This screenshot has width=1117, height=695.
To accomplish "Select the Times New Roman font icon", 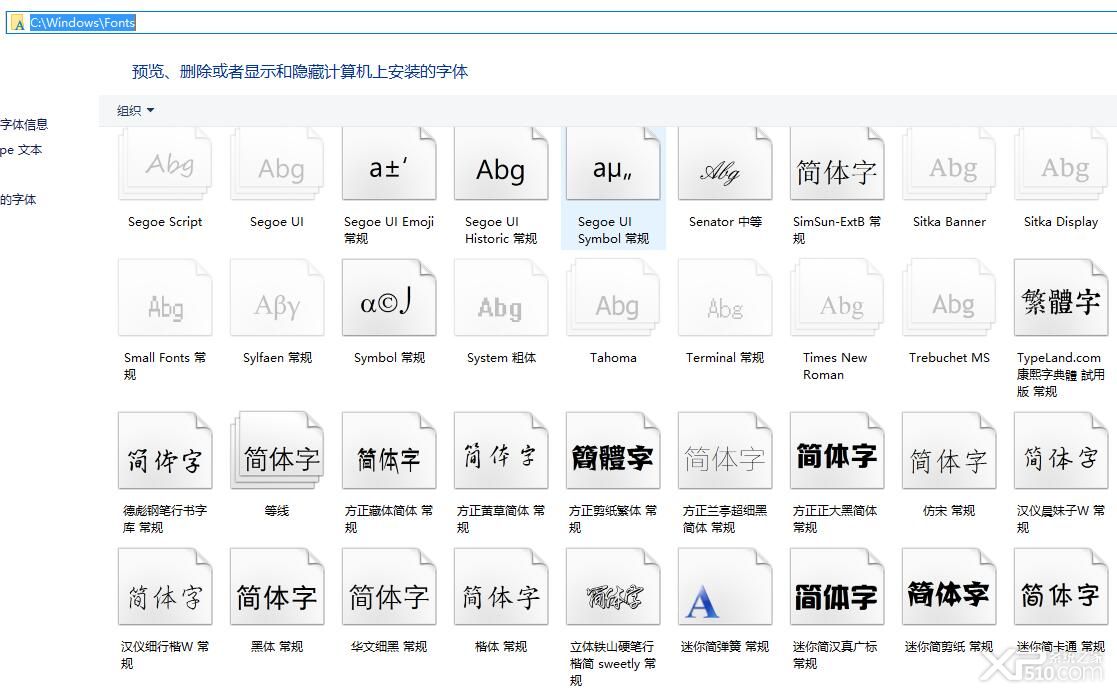I will pos(836,297).
